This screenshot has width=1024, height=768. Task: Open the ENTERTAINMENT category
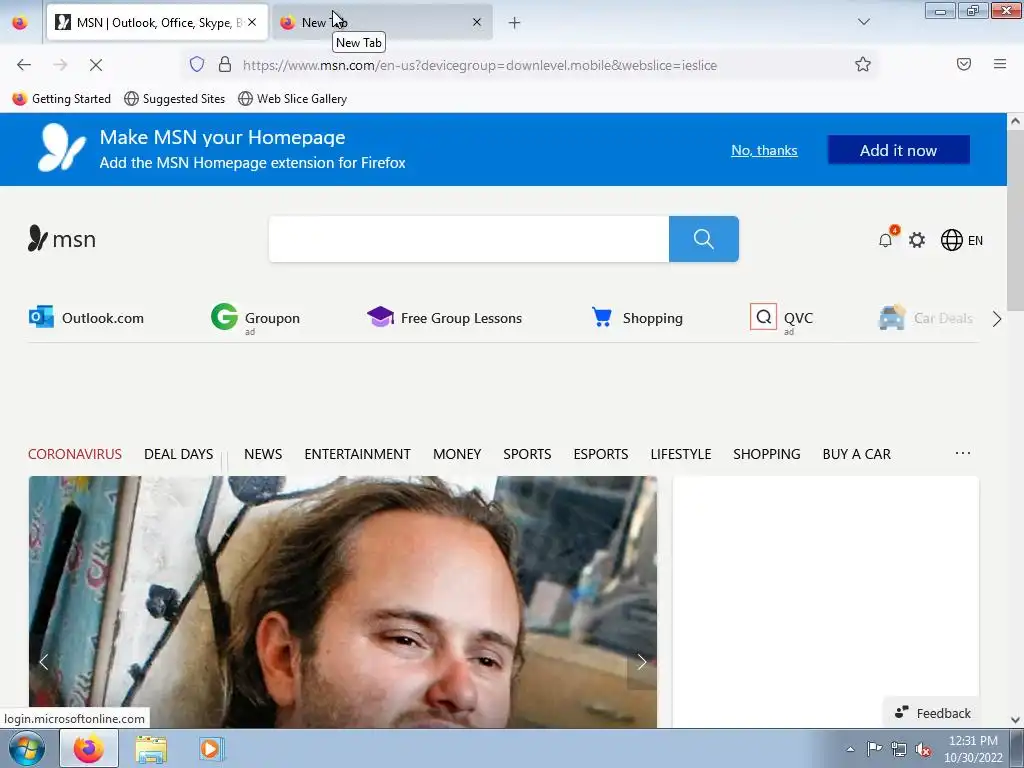[x=357, y=454]
